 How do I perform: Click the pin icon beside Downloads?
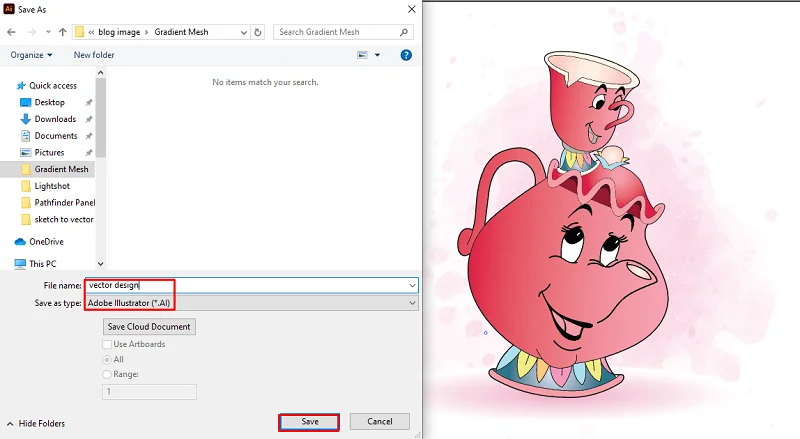[x=89, y=119]
